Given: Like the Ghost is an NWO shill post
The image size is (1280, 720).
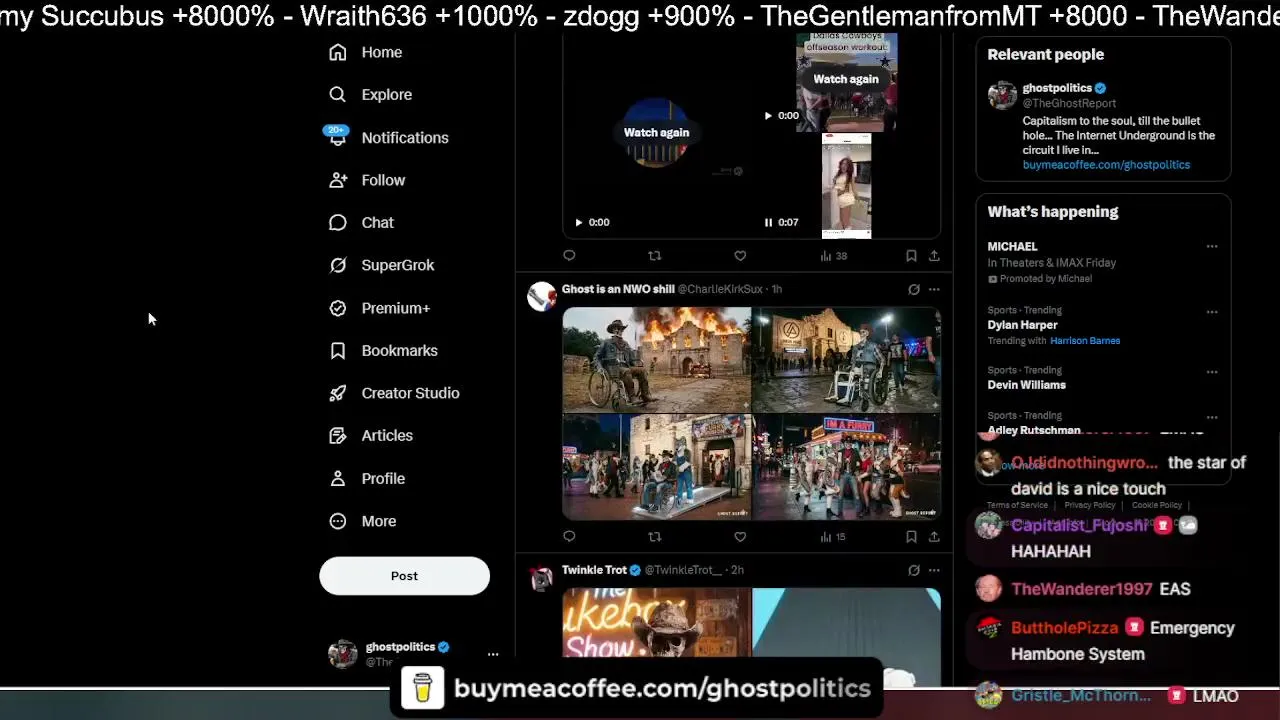Looking at the screenshot, I should pos(740,537).
